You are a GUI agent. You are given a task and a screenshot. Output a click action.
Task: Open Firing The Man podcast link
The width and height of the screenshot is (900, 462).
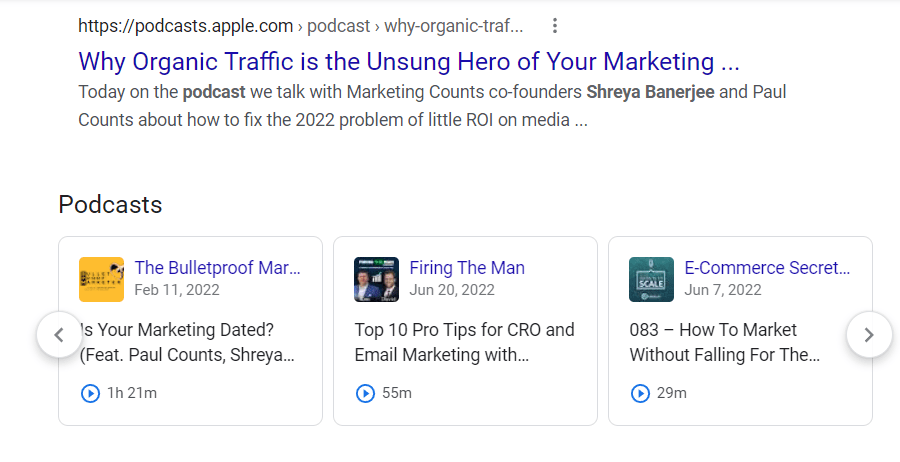coord(466,268)
